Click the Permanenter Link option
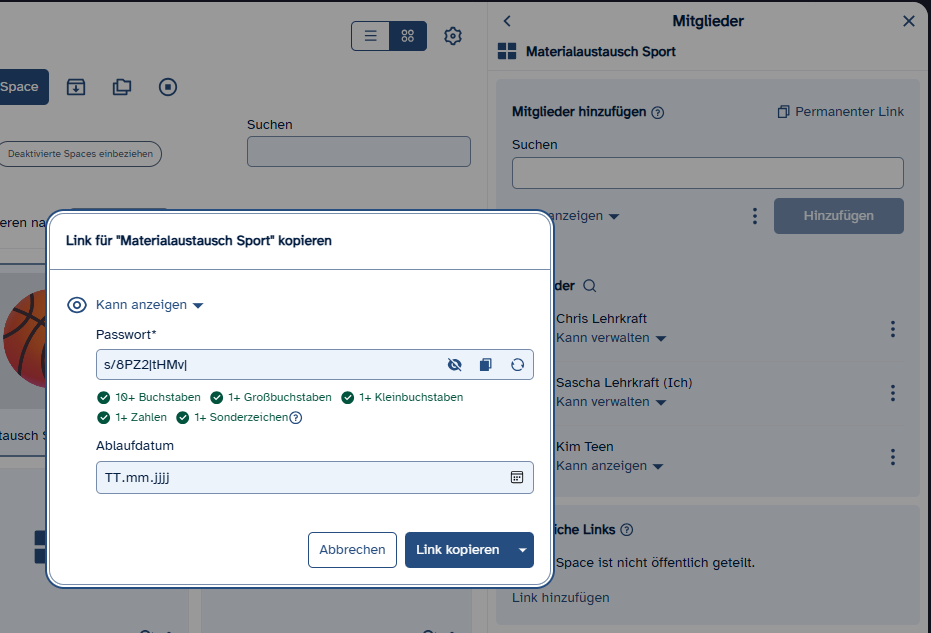The image size is (931, 633). (x=840, y=112)
